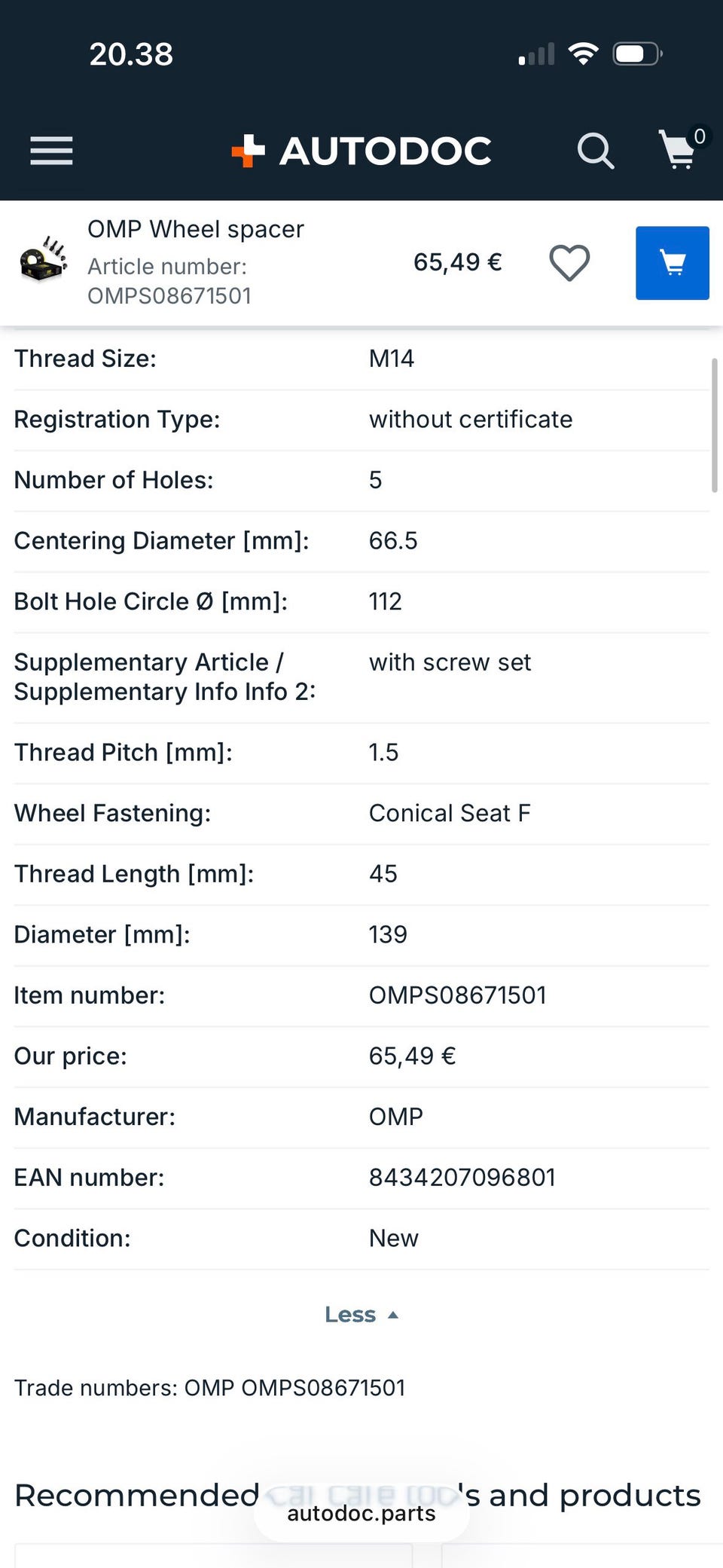Select the EAN number 8434207096801
This screenshot has height=1568, width=723.
462,1177
